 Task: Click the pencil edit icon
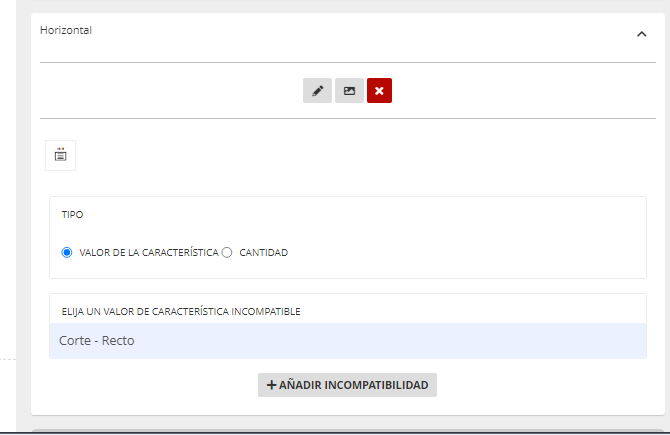click(317, 91)
